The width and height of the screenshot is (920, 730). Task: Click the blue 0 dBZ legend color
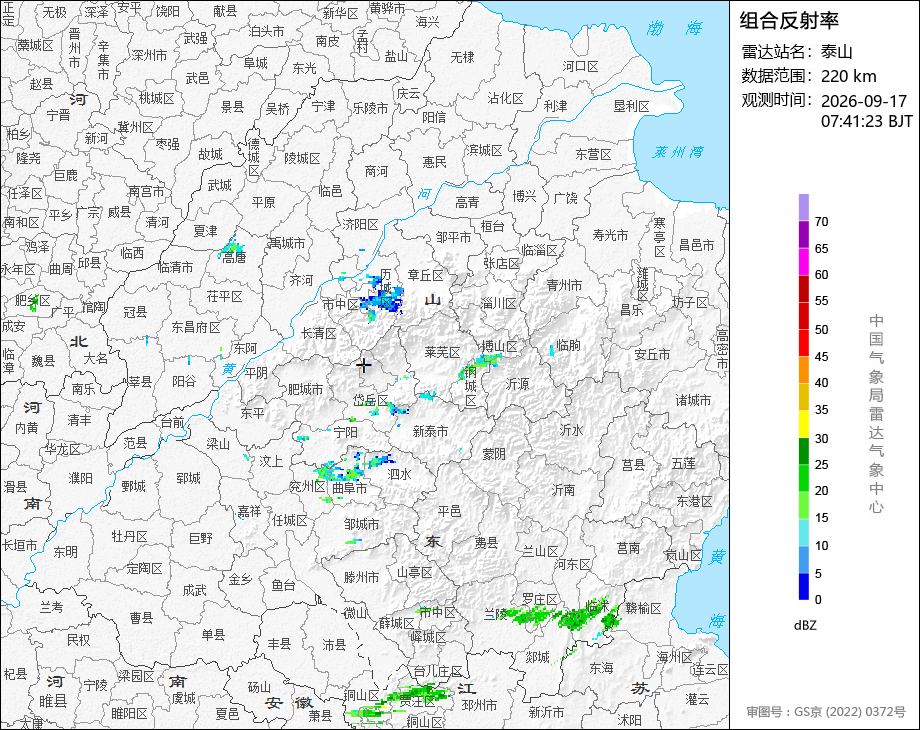click(804, 586)
